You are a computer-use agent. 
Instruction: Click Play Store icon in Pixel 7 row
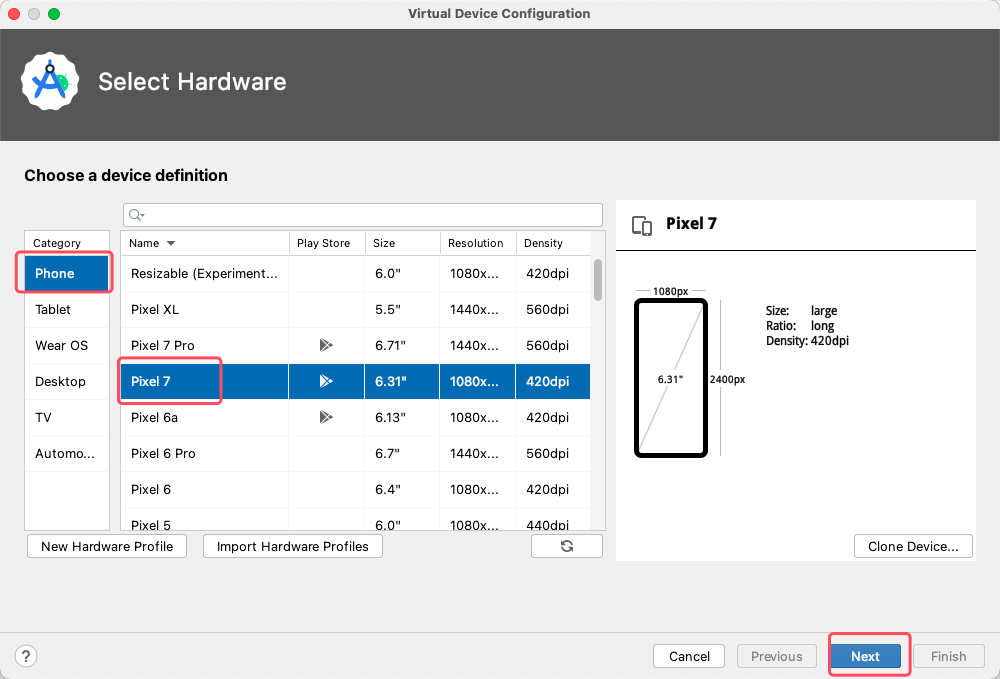(x=326, y=381)
